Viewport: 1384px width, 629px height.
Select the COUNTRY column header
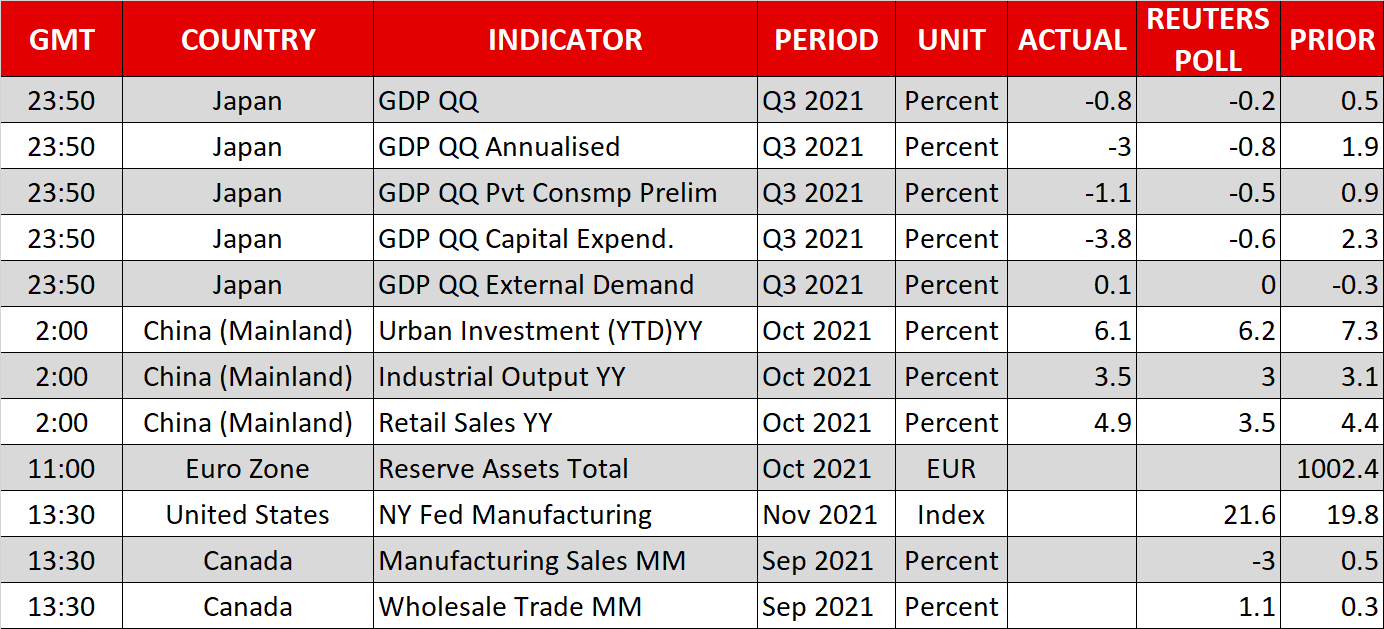click(x=248, y=40)
